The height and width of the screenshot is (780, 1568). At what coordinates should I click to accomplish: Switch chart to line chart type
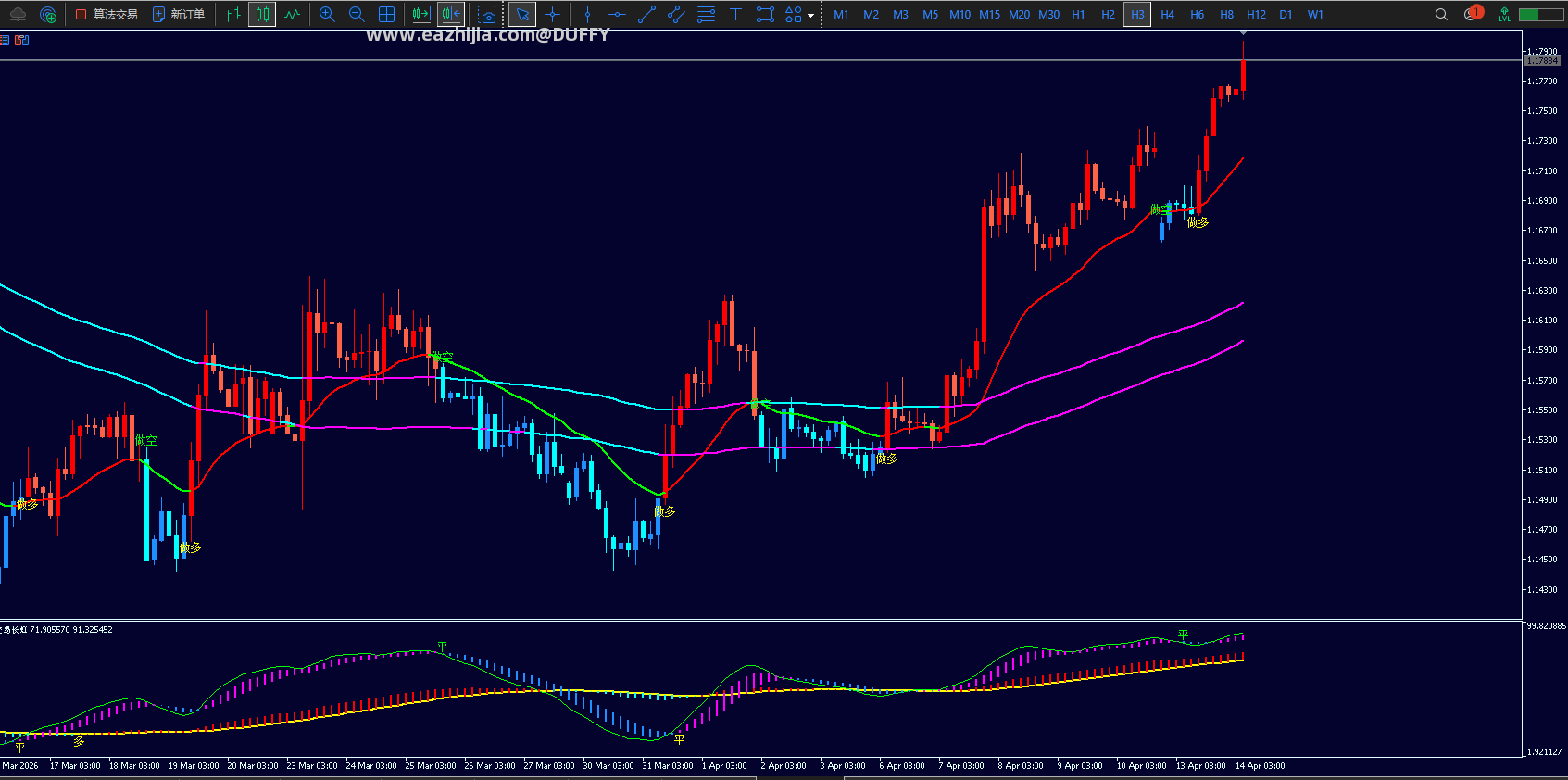292,14
